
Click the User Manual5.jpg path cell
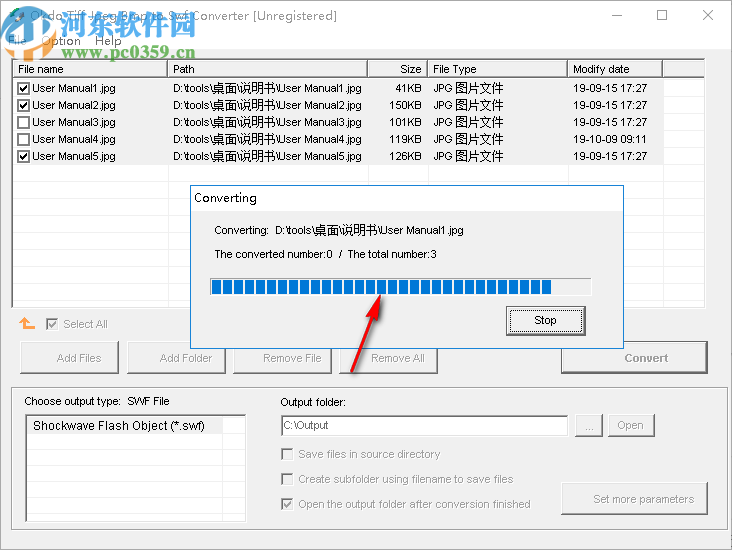(267, 156)
